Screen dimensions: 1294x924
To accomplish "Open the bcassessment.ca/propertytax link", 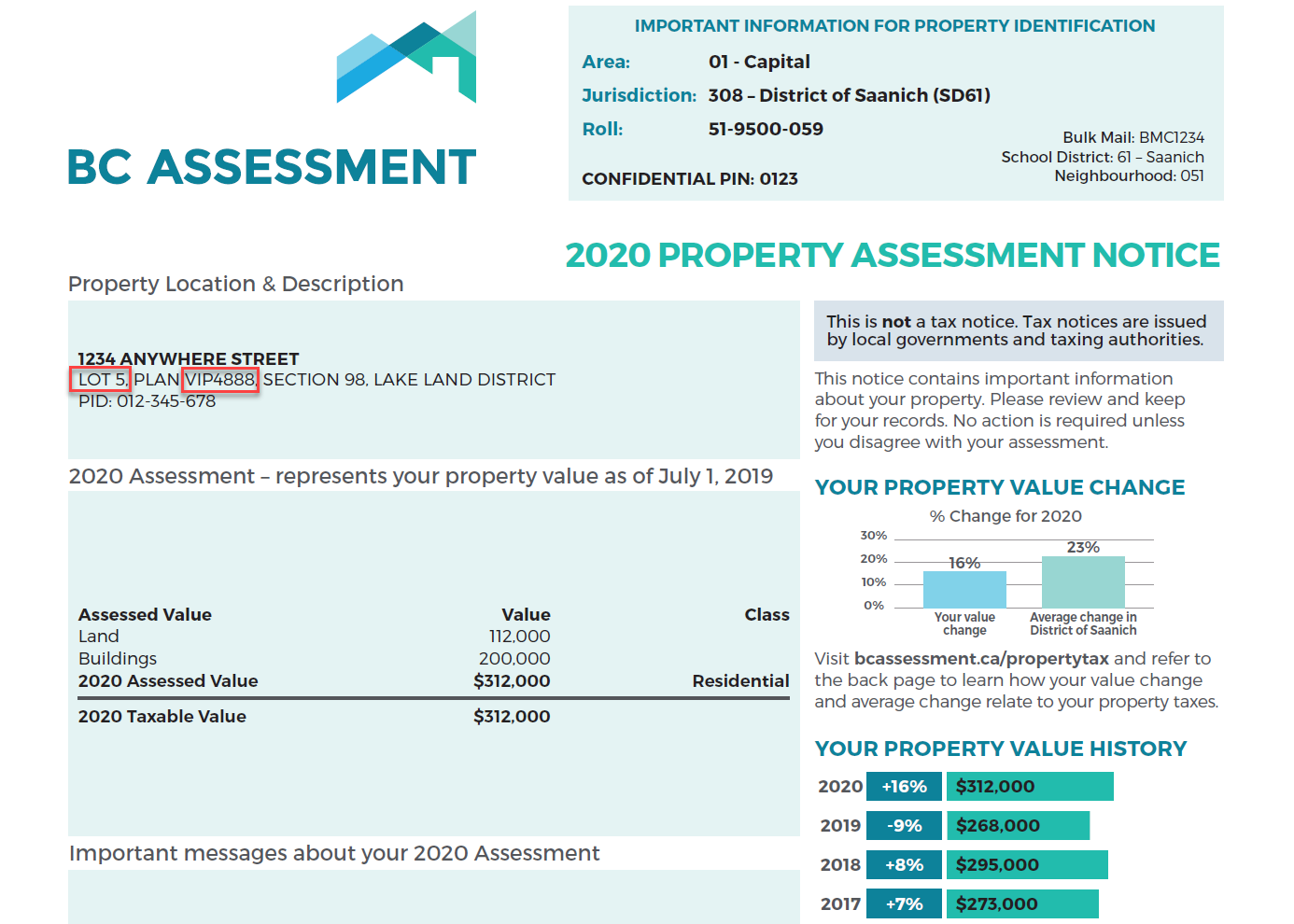I will [x=981, y=659].
